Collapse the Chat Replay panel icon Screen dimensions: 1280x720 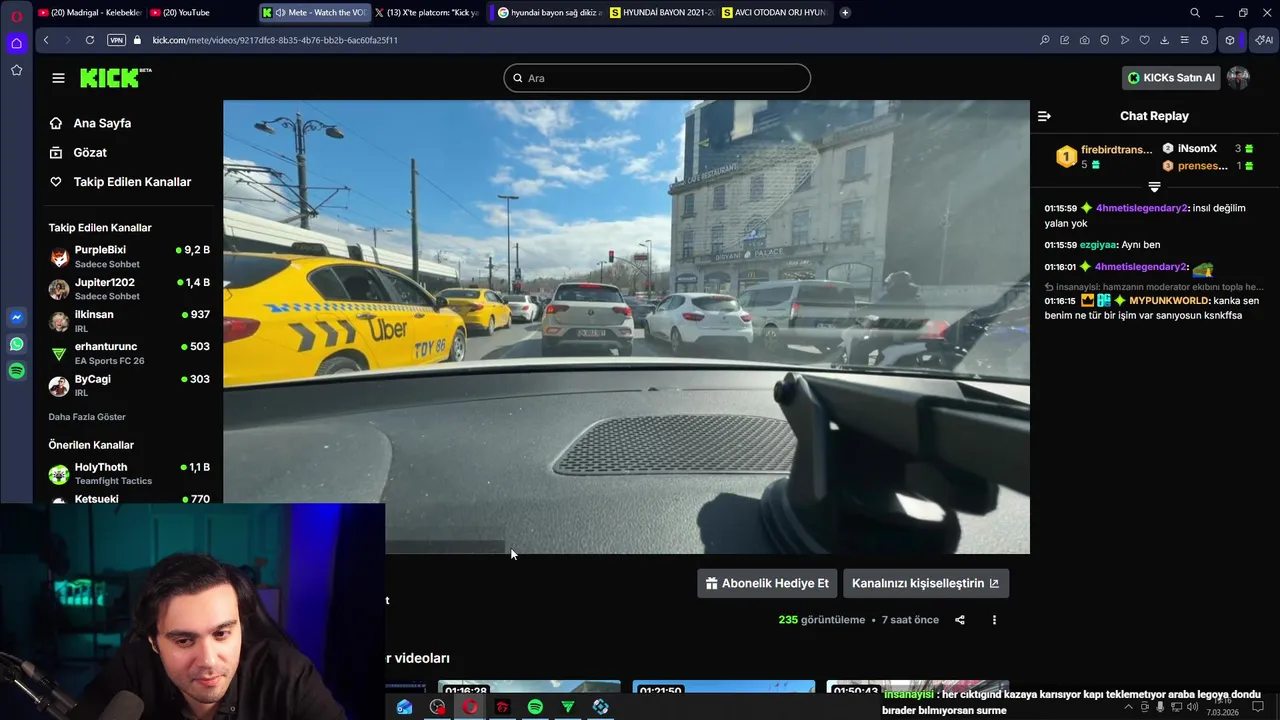1044,116
